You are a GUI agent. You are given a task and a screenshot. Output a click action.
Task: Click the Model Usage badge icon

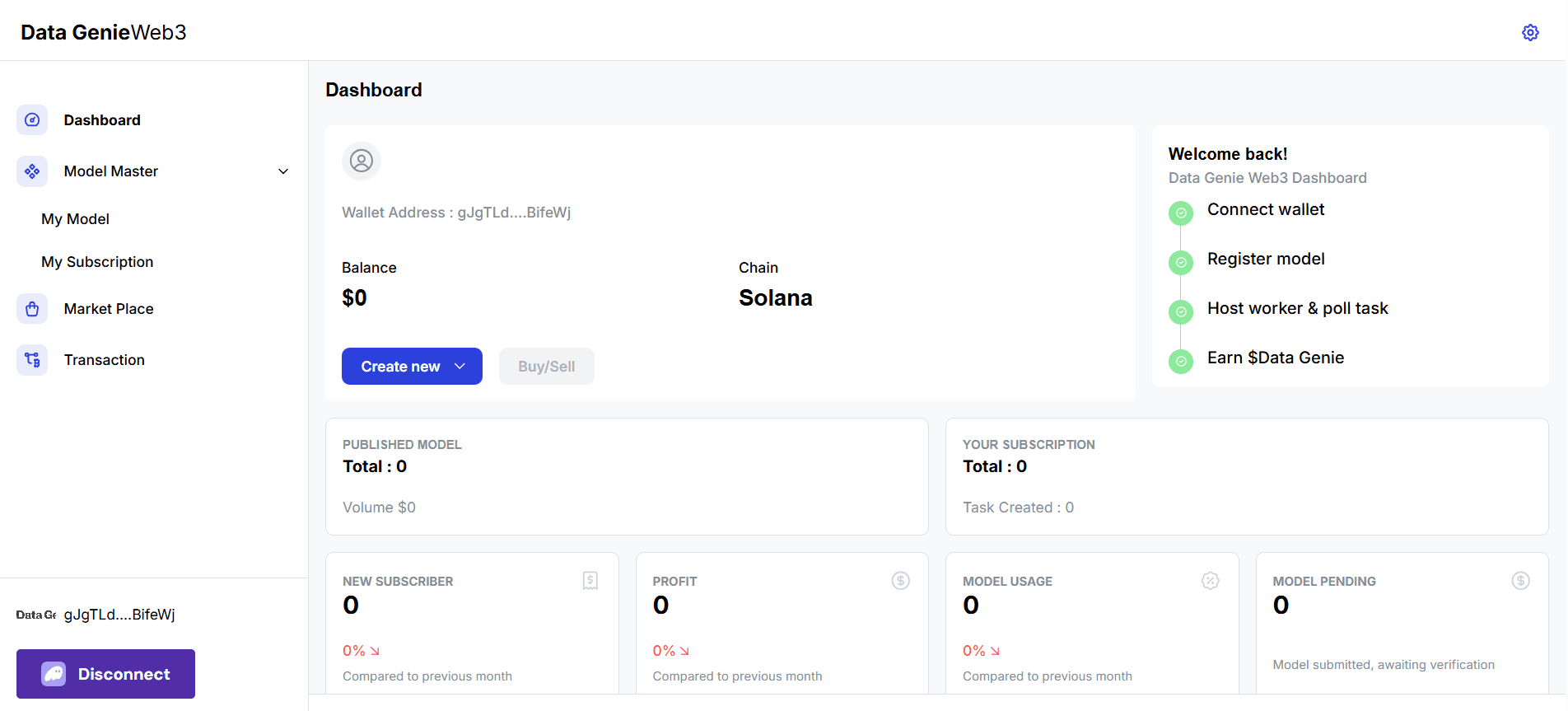click(1211, 581)
